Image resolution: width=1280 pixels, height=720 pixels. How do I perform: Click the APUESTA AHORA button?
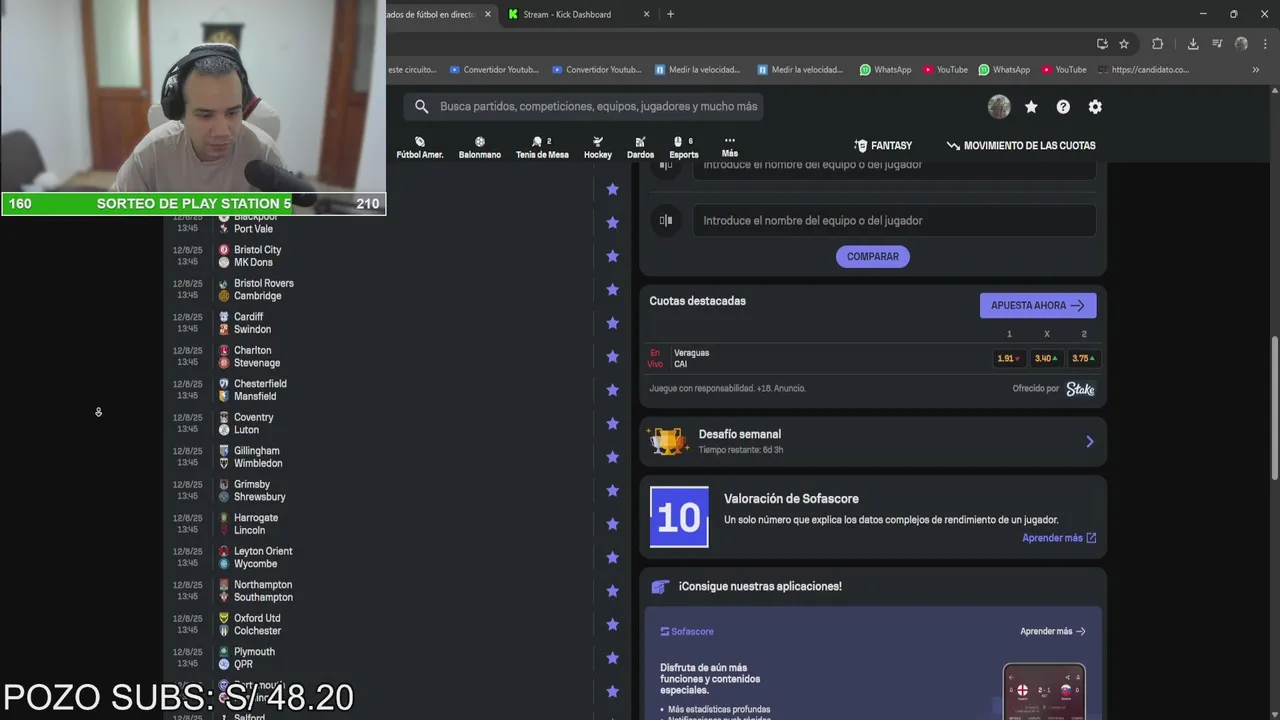(x=1038, y=306)
